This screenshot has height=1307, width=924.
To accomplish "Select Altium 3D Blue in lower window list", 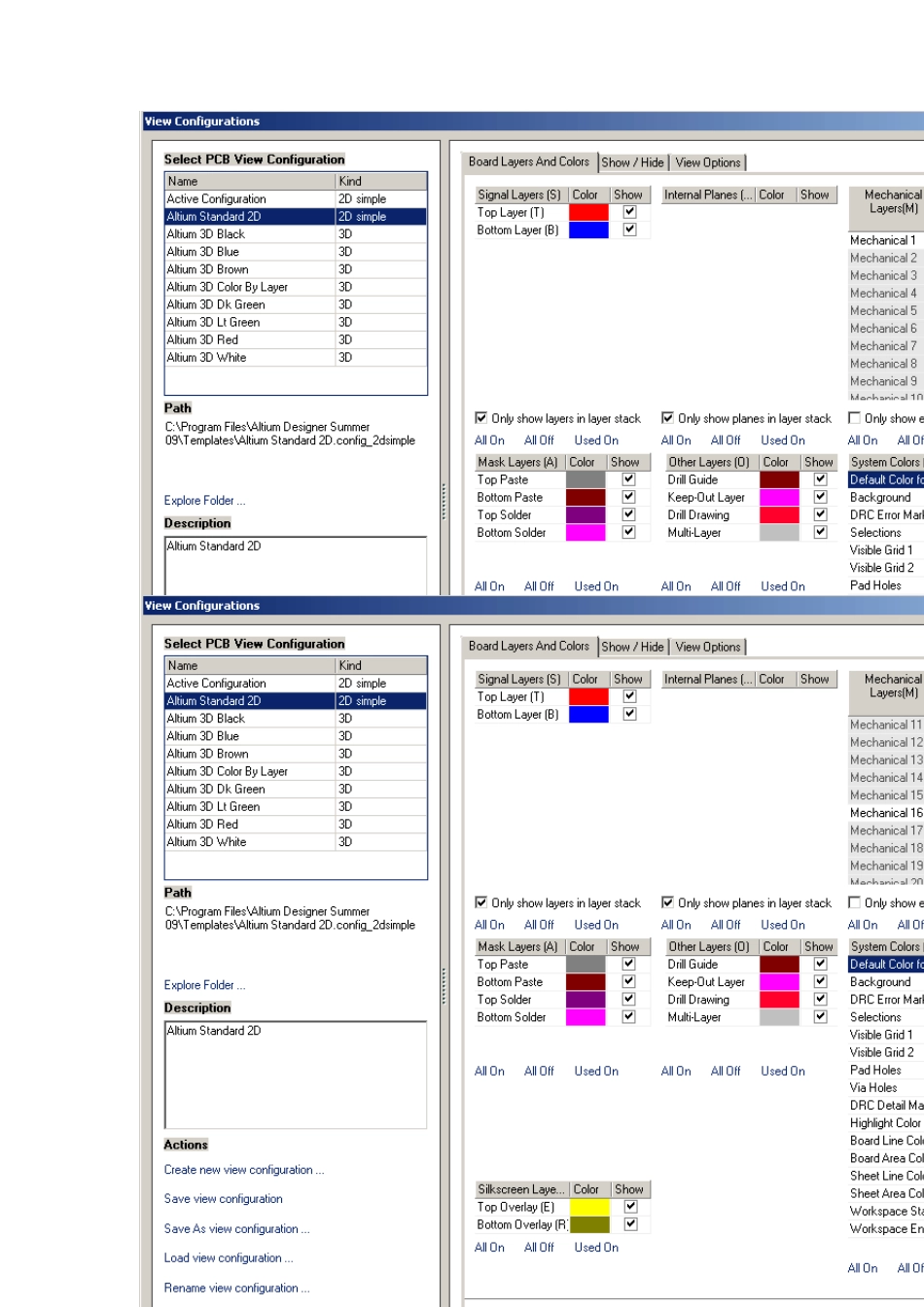I will (296, 736).
